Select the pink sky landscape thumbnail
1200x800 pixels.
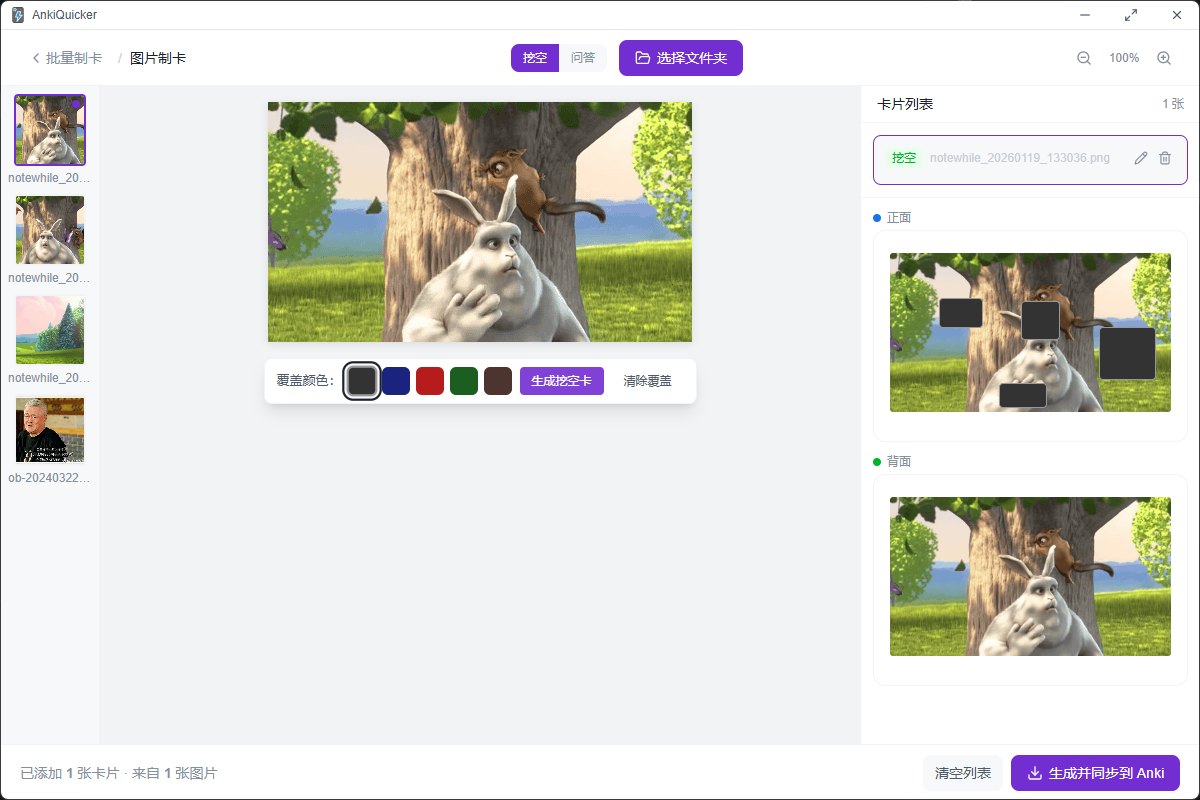tap(50, 330)
